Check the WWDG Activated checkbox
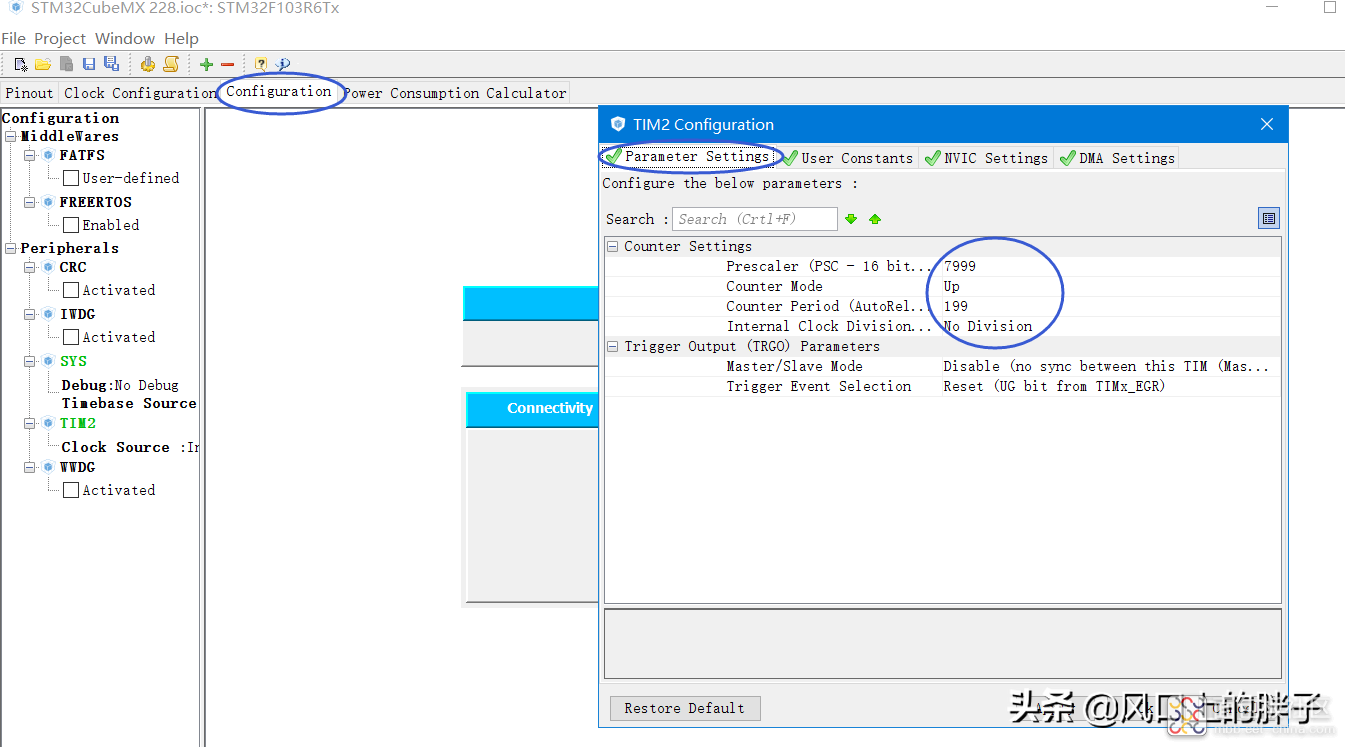 [71, 490]
